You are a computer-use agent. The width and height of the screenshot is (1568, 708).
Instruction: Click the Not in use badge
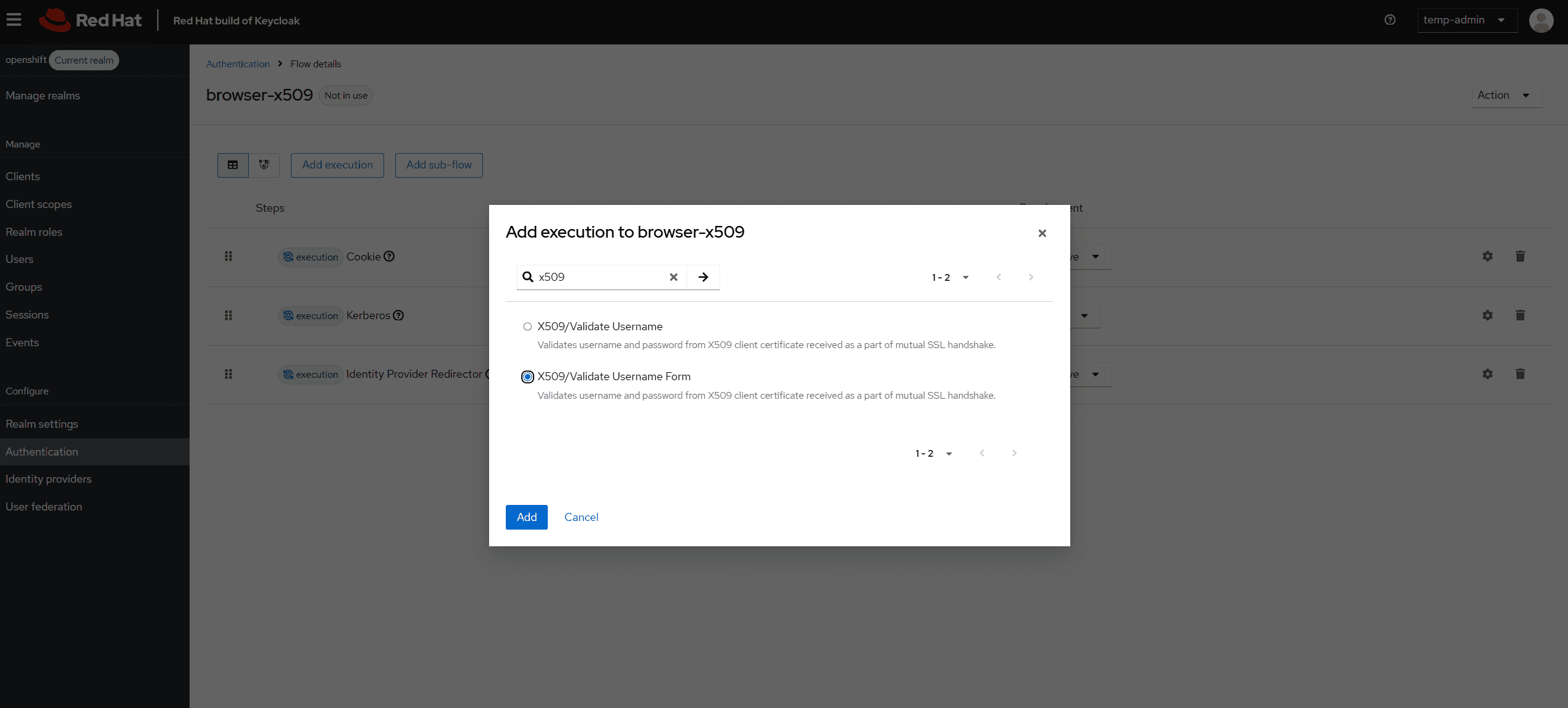(346, 96)
